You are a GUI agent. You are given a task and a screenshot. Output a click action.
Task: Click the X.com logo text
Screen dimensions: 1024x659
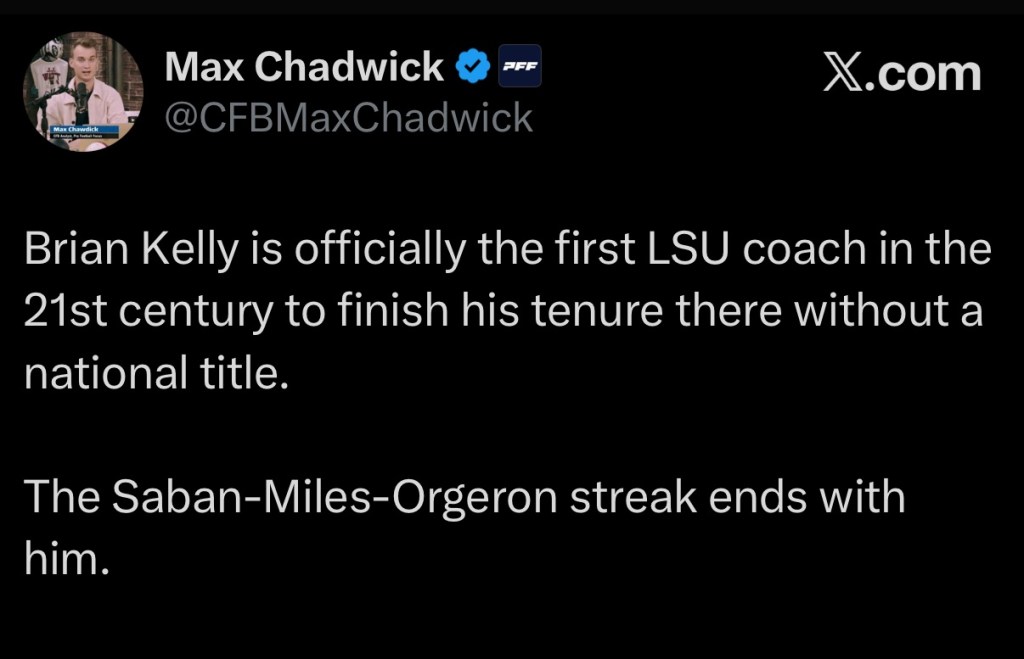[x=901, y=74]
